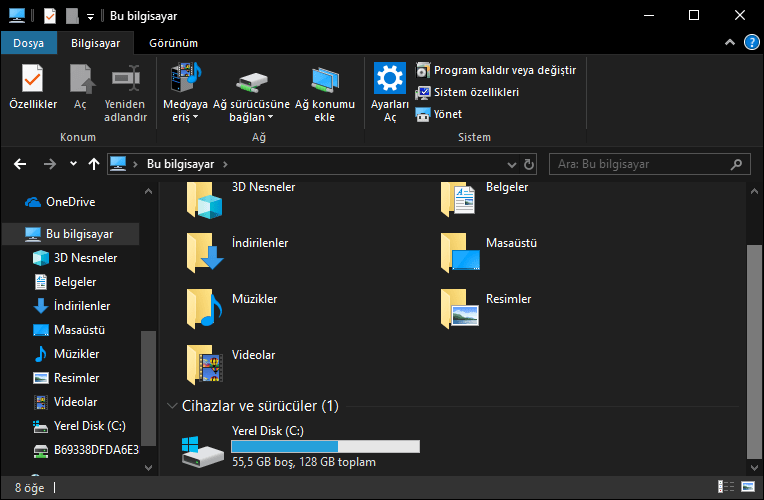Collapse the ribbon with the chevron arrow
764x500 pixels.
click(728, 44)
